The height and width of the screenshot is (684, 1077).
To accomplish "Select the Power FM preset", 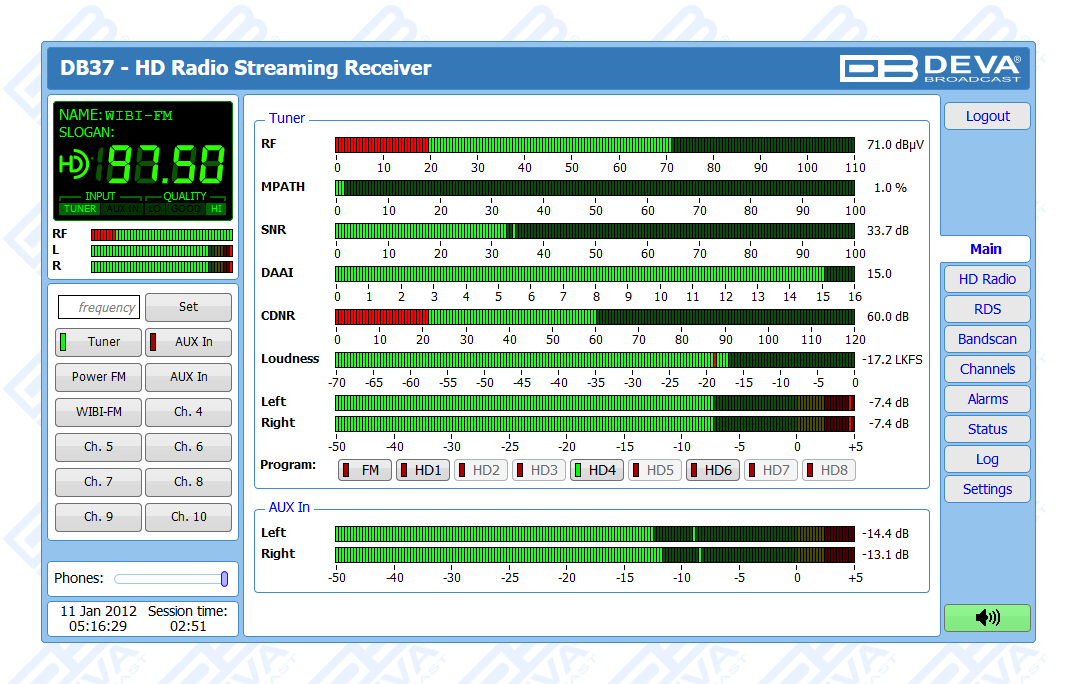I will coord(98,377).
